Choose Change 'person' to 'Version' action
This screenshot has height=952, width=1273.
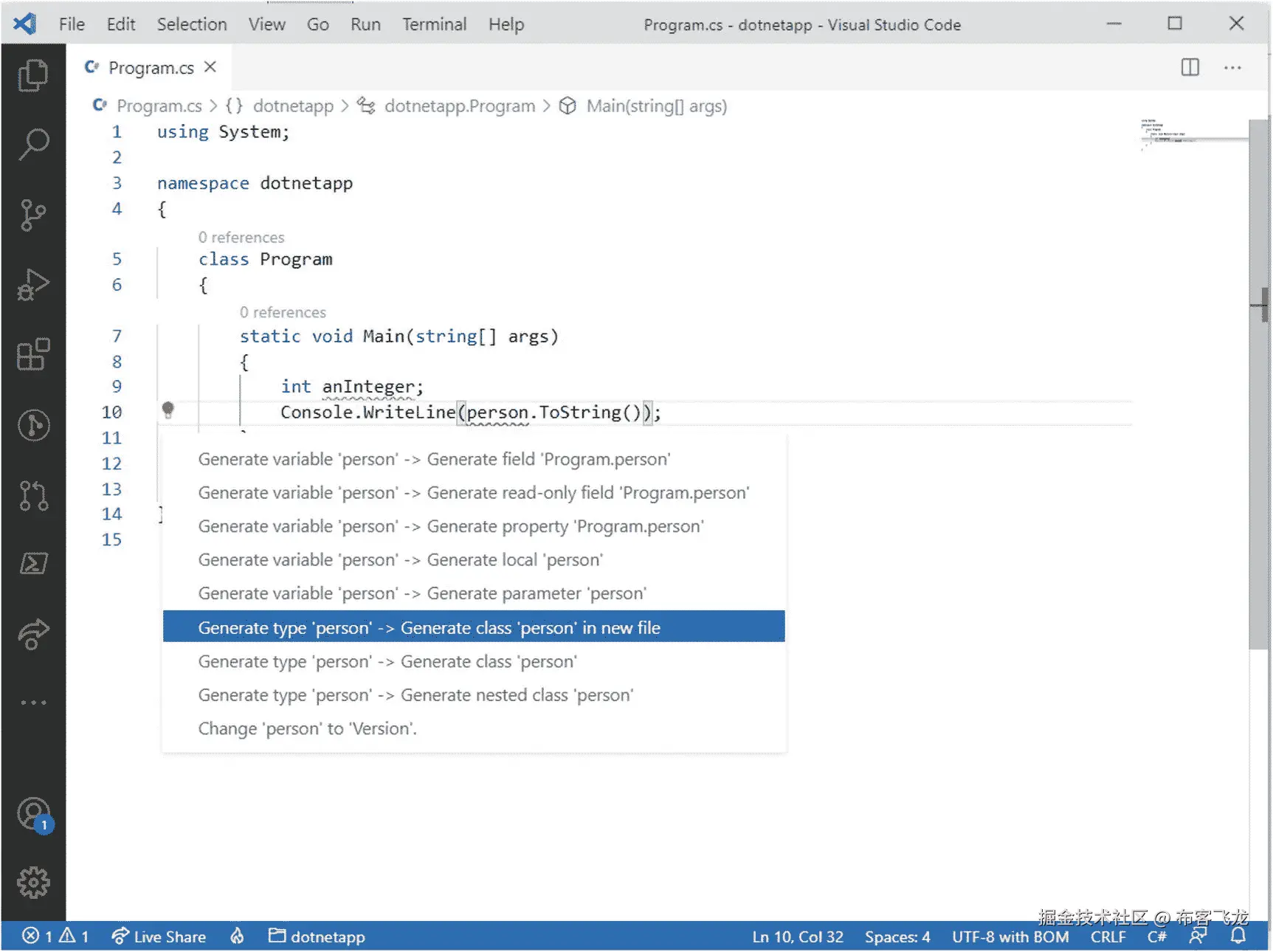[x=474, y=729]
